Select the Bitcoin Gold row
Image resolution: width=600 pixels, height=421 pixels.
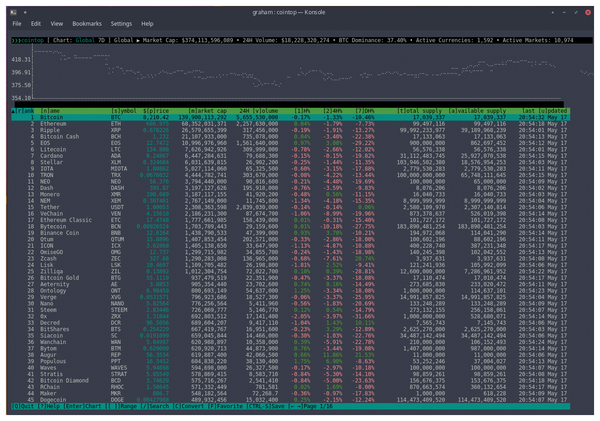[291, 278]
